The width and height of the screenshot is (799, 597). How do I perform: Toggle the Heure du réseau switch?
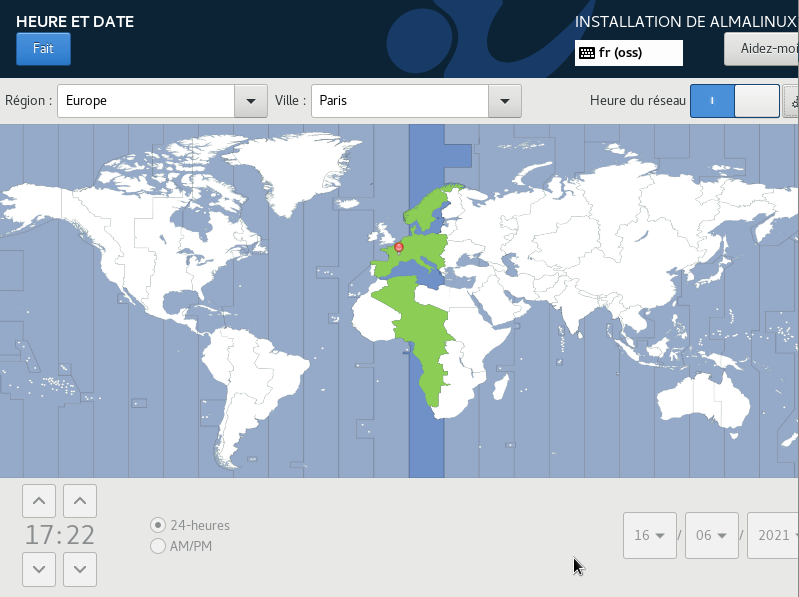click(x=734, y=101)
